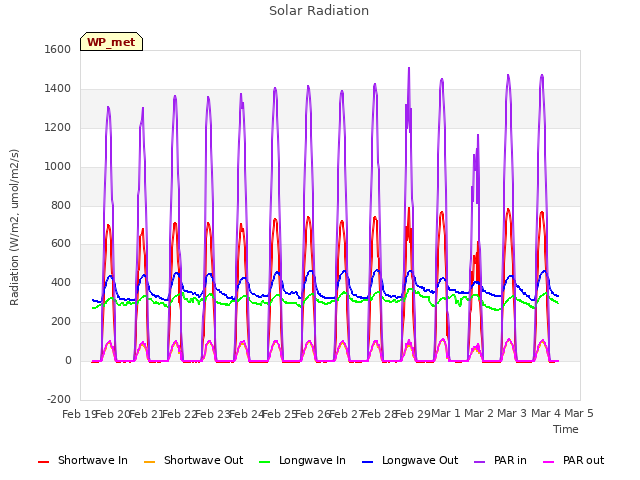Click the Feb 22 x-axis label
The image size is (640, 480).
click(x=179, y=414)
